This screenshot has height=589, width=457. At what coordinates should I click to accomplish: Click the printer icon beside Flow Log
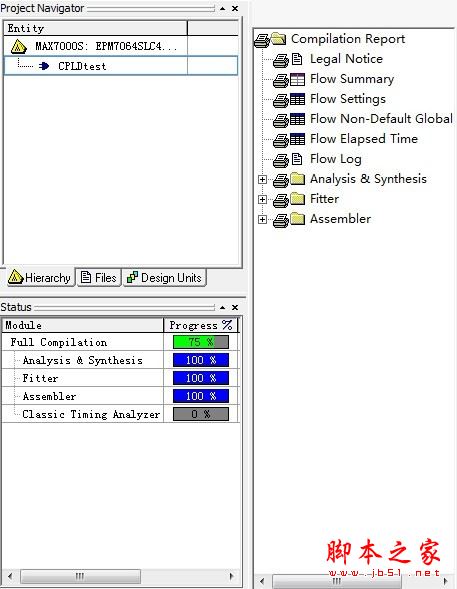point(281,160)
